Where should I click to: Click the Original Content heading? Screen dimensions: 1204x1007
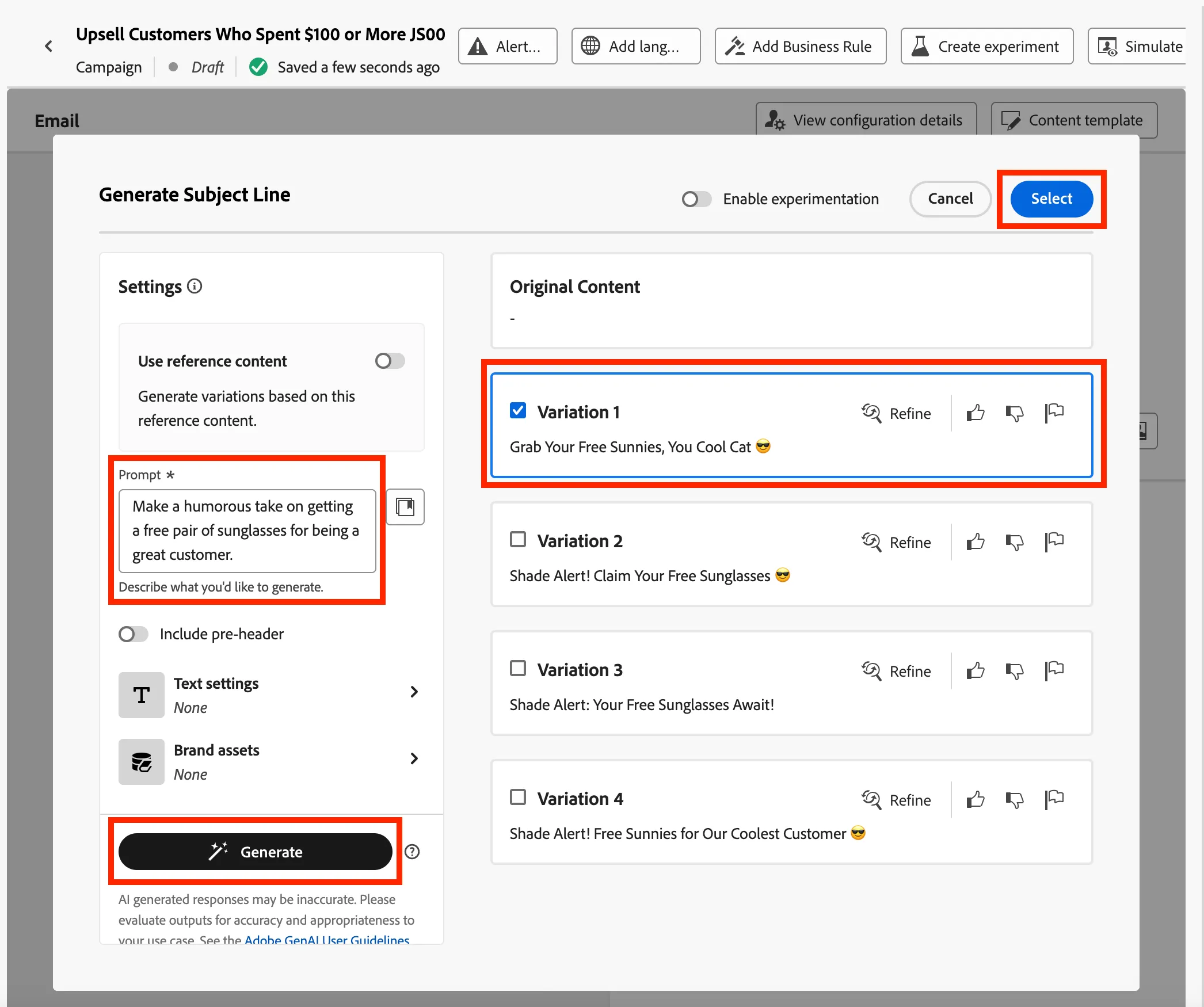[x=574, y=287]
